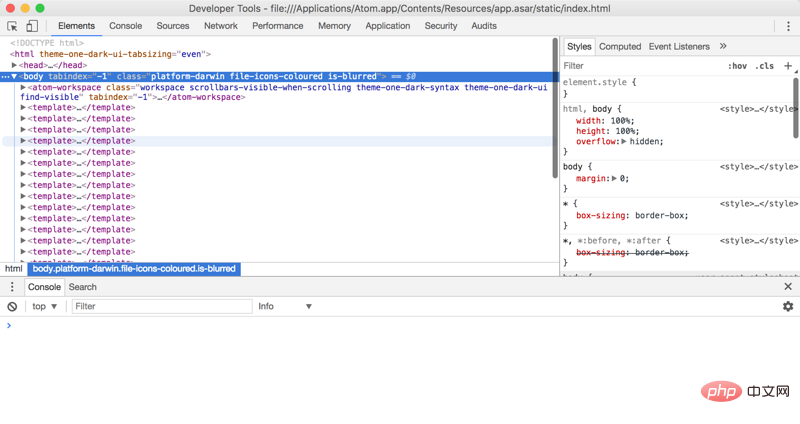Toggle the device toolbar icon
The width and height of the screenshot is (800, 424).
32,26
